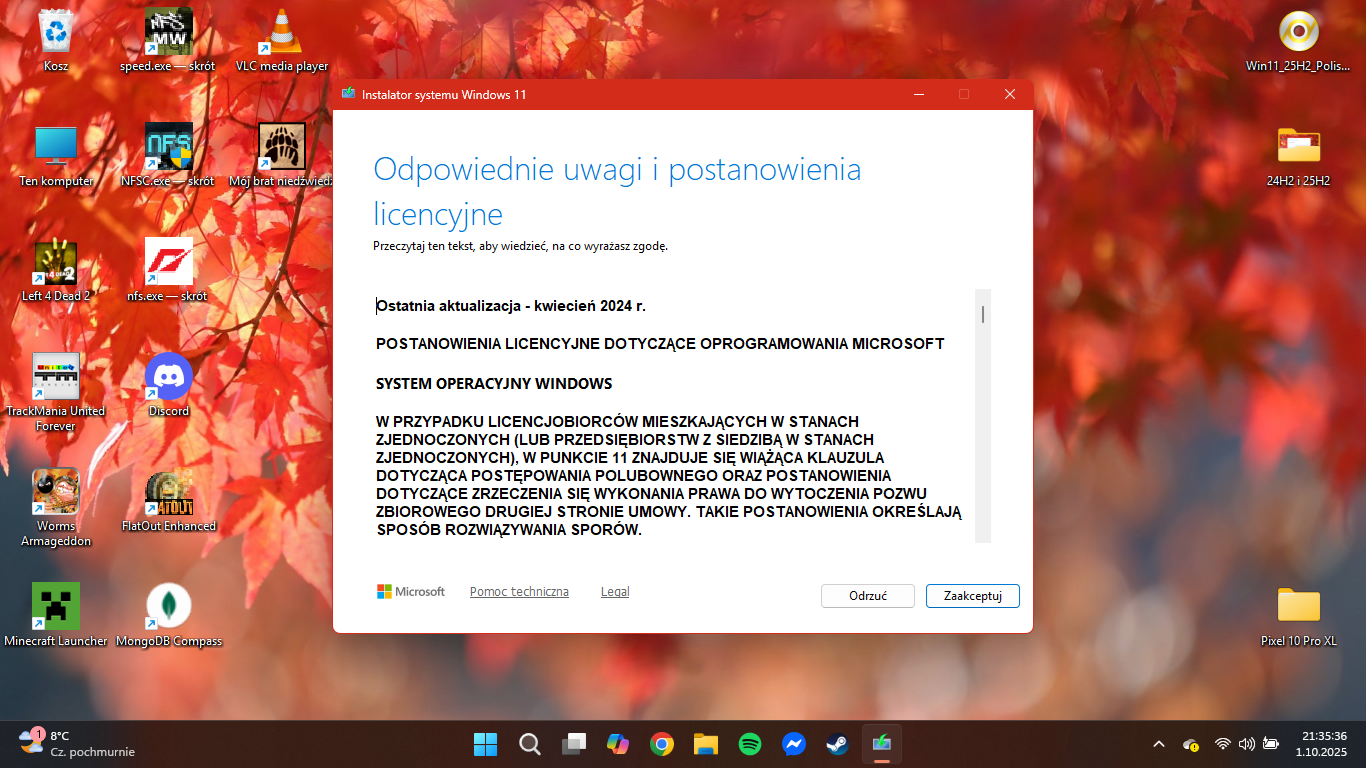1366x768 pixels.
Task: Open Discord desktop shortcut
Action: 169,378
